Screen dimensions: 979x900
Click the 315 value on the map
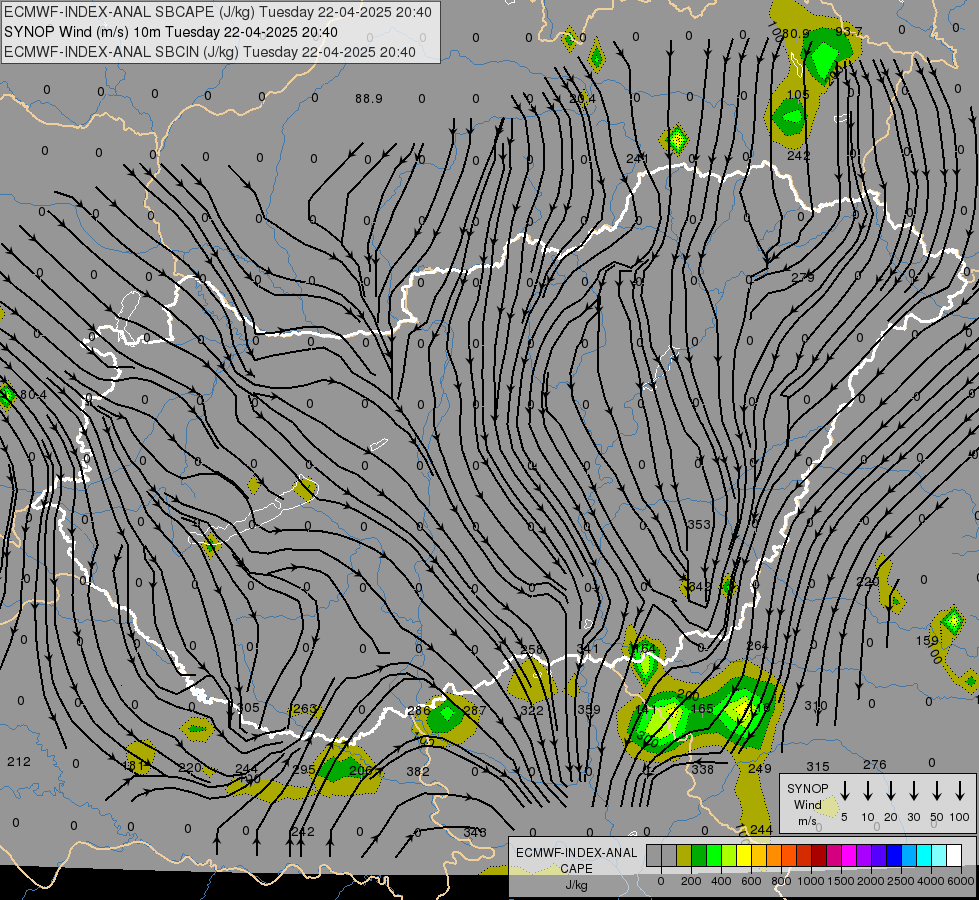pos(818,766)
